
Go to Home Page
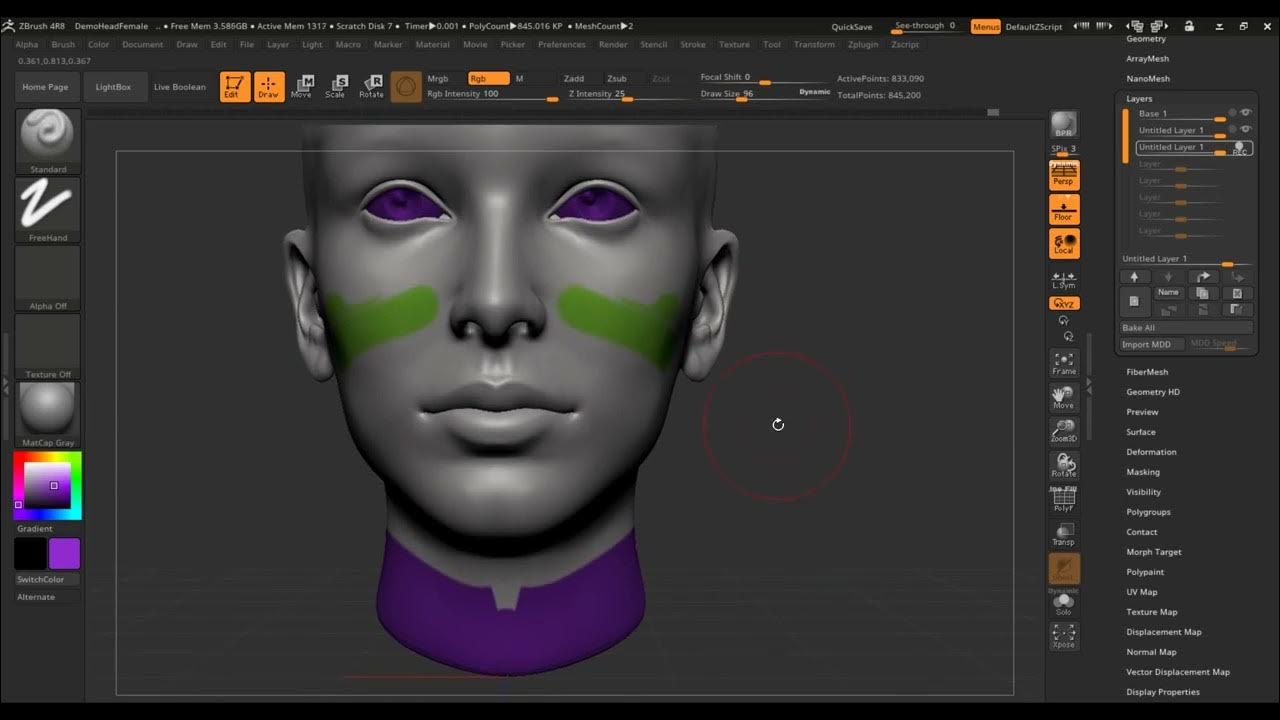[46, 87]
